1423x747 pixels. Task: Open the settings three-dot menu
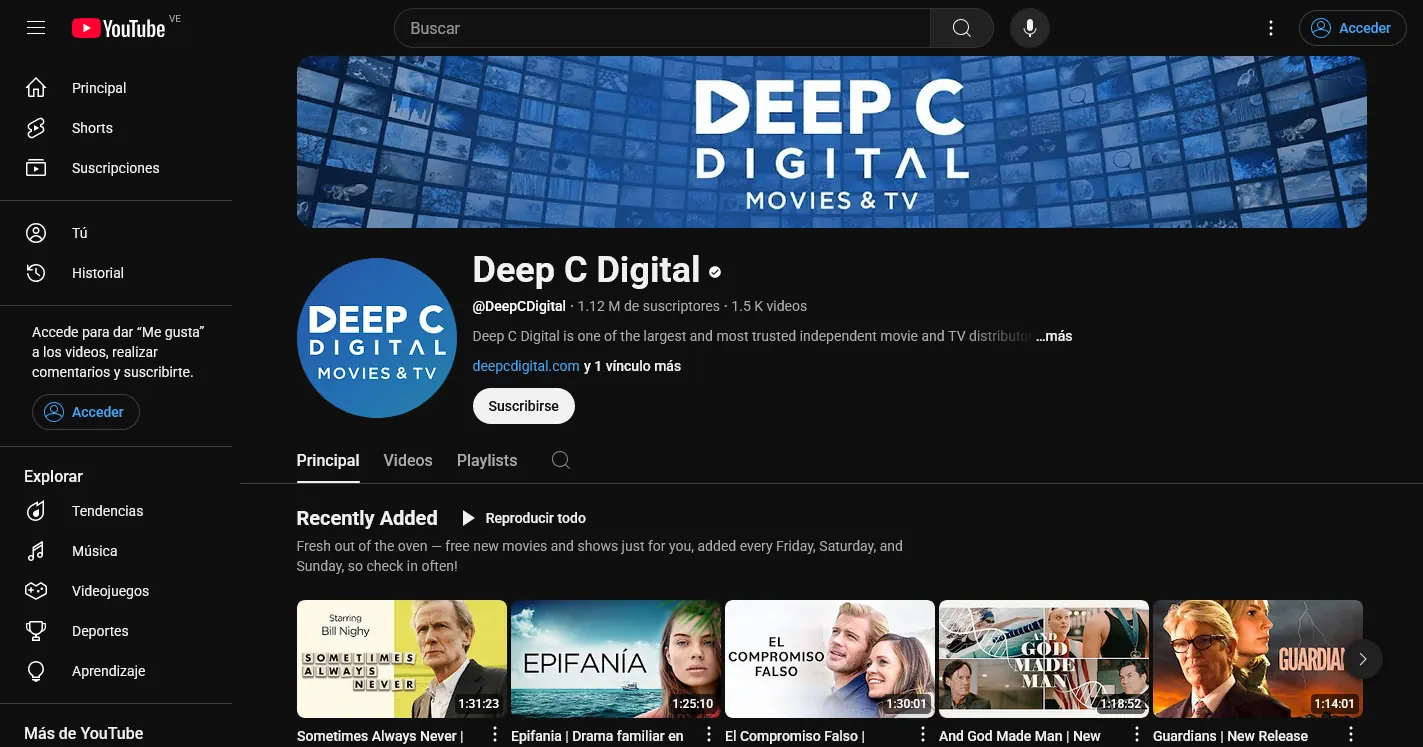pyautogui.click(x=1271, y=28)
